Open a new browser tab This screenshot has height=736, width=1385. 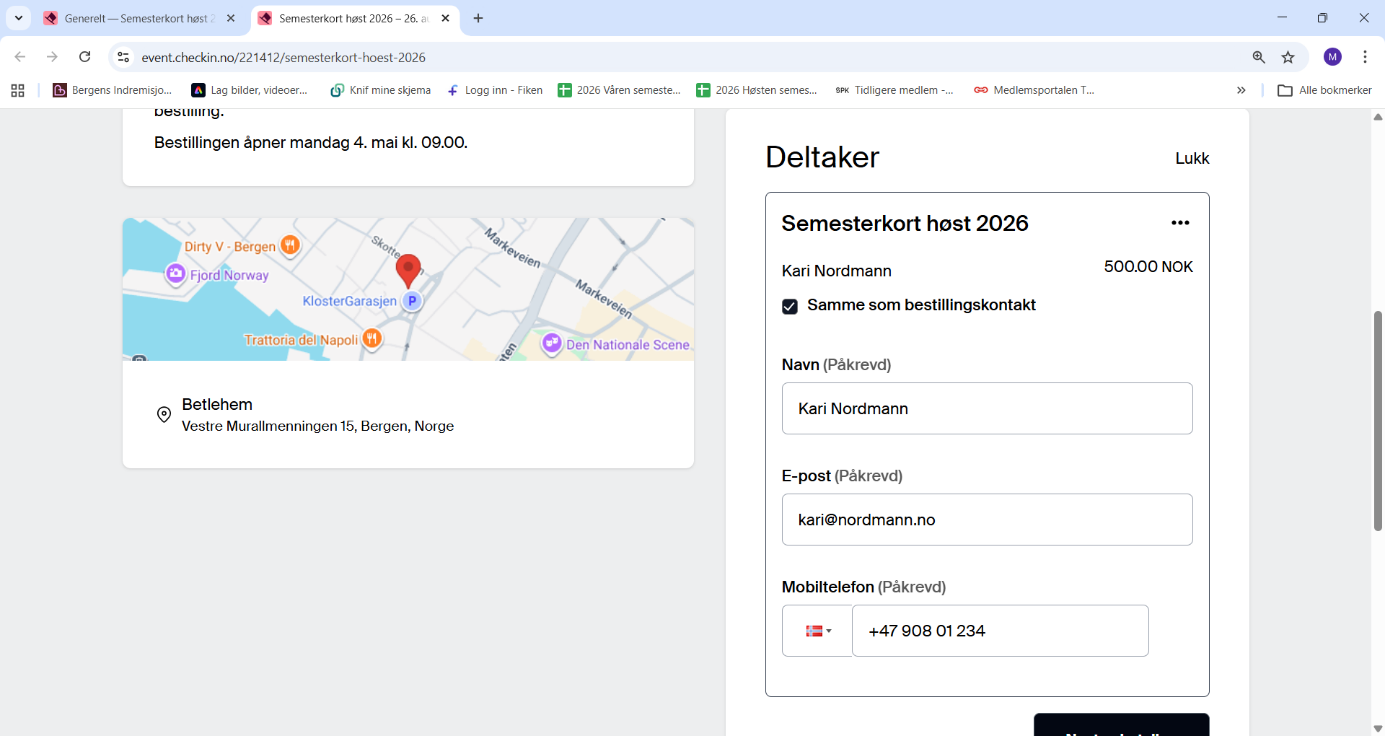(x=478, y=18)
